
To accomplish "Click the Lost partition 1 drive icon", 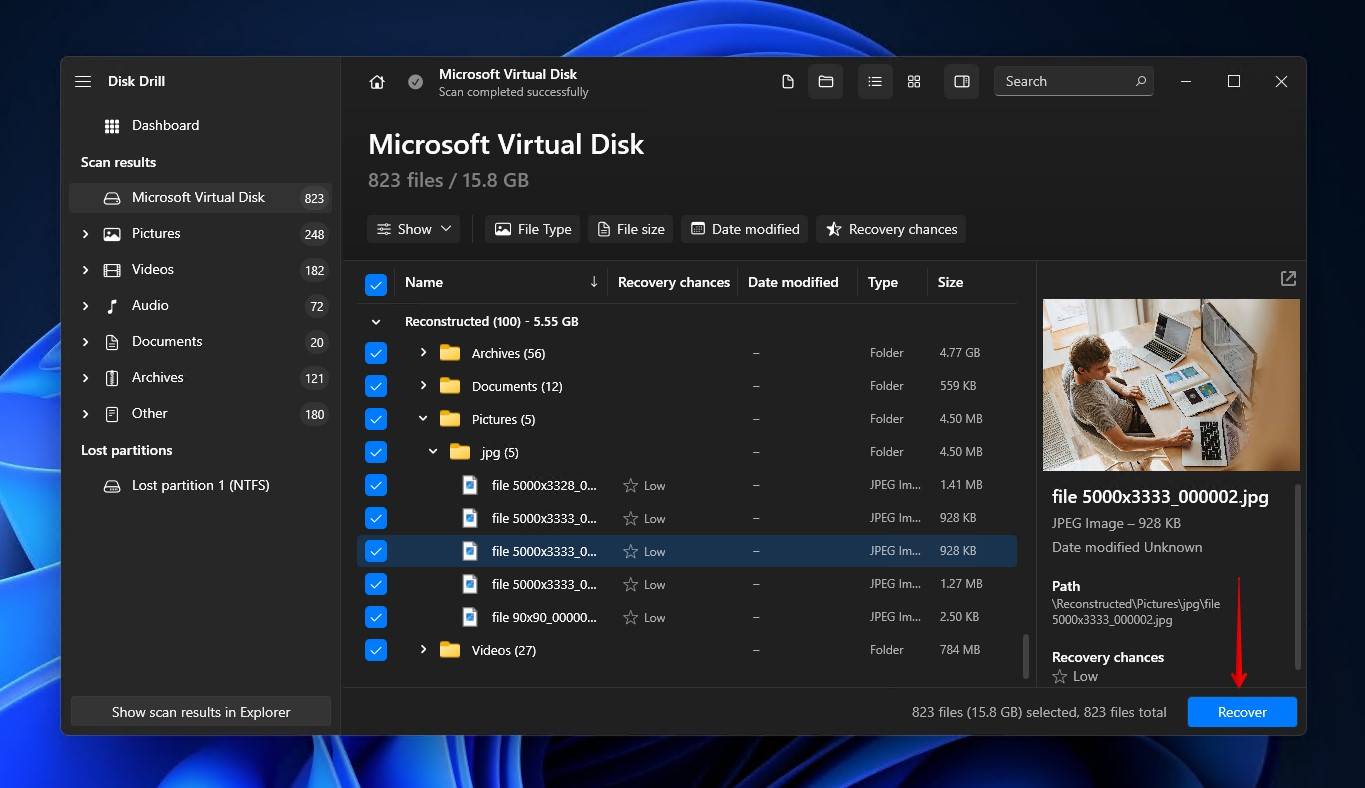I will click(112, 486).
